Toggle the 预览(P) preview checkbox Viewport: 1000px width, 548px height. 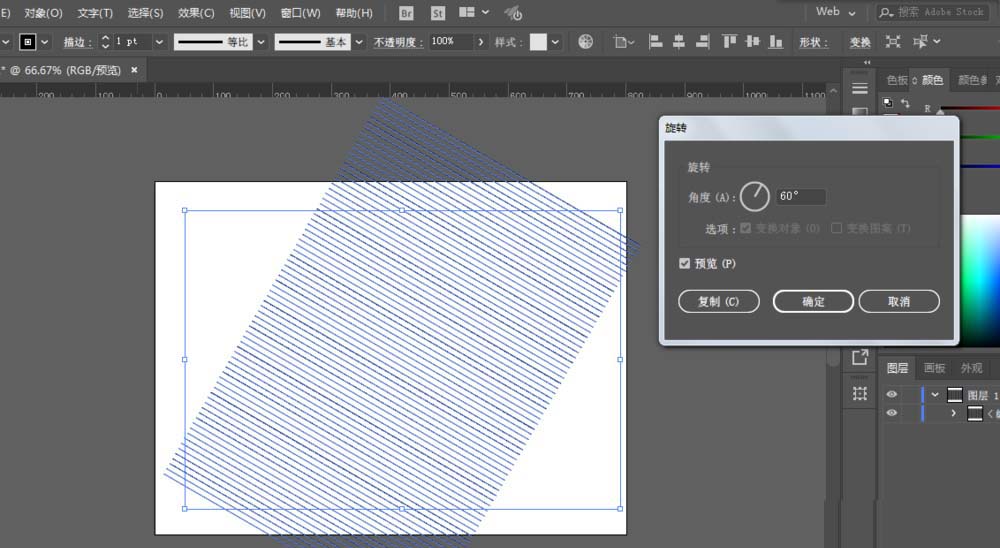(x=684, y=263)
